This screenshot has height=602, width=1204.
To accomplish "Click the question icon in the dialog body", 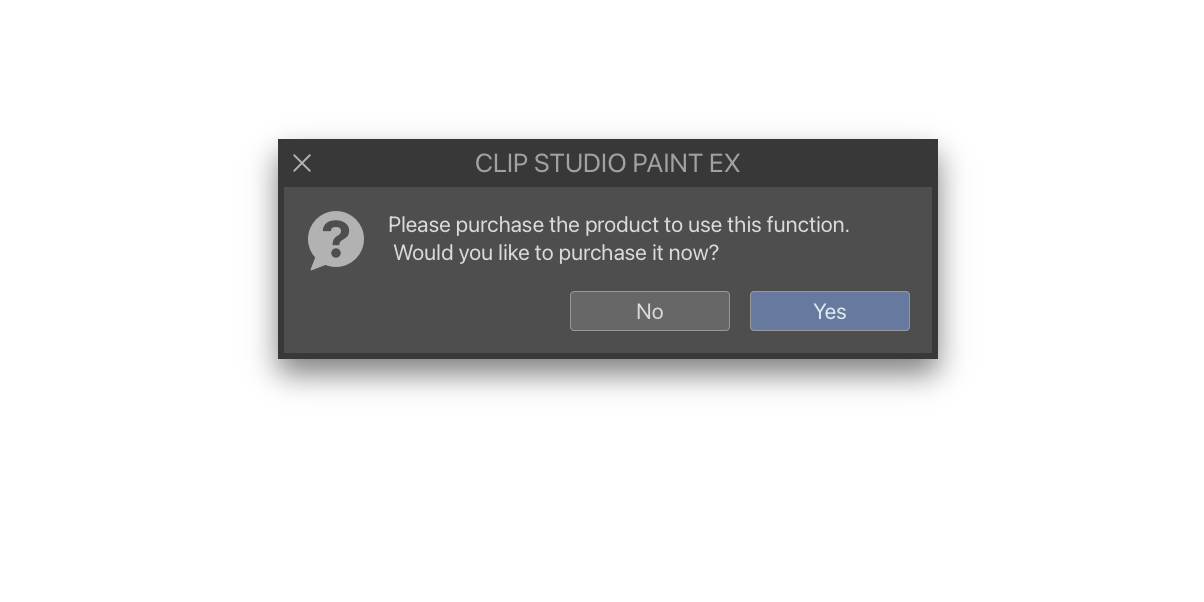I will [x=336, y=240].
